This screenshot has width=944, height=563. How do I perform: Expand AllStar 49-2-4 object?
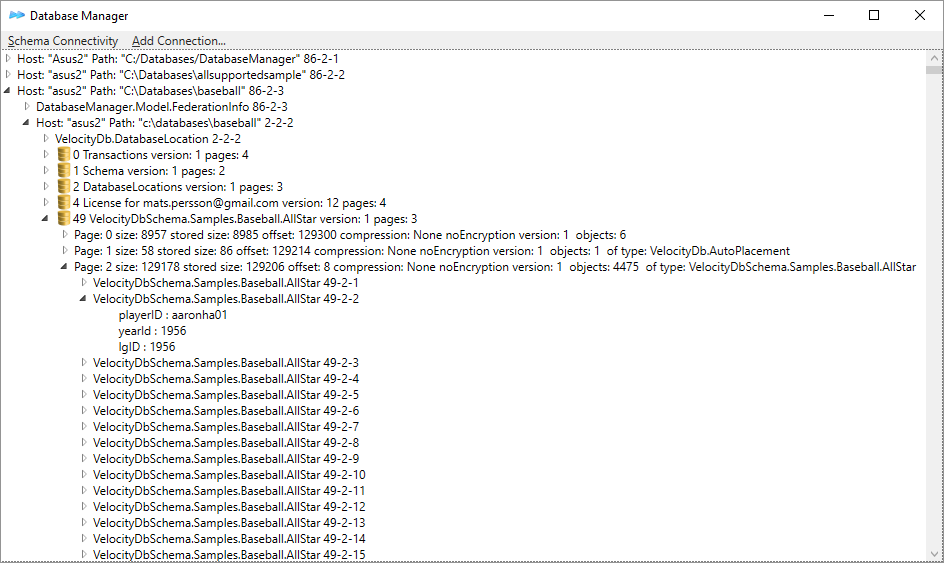(x=84, y=379)
